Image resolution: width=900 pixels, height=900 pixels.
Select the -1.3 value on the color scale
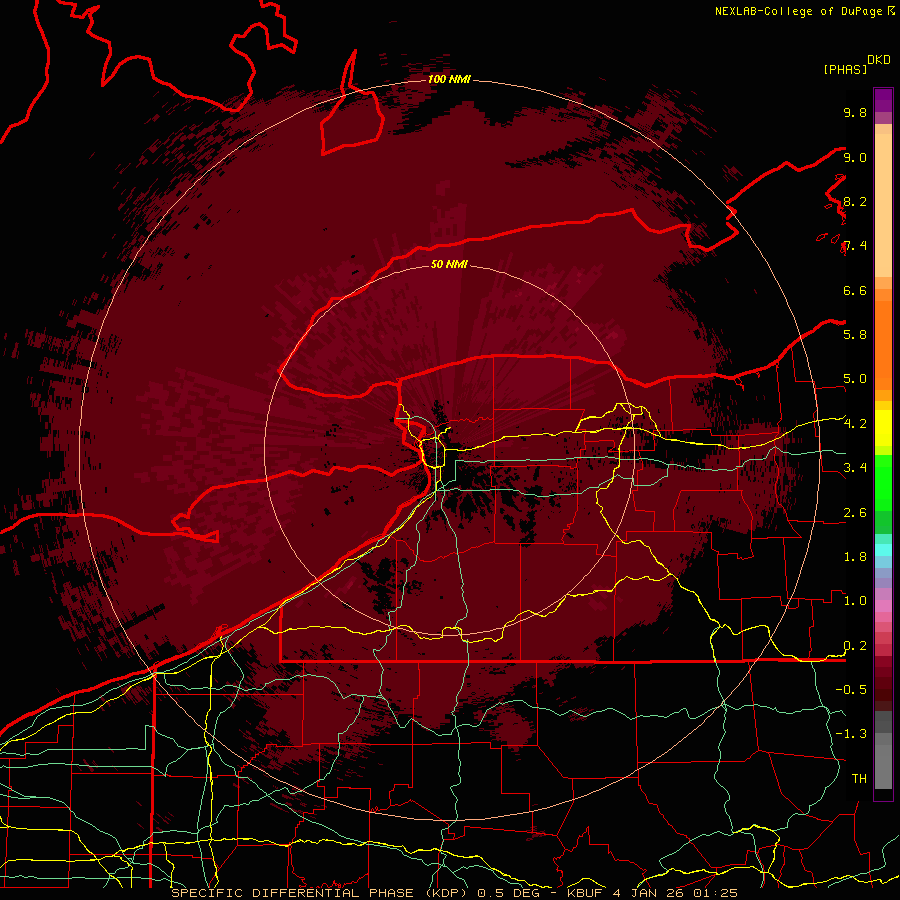[x=851, y=734]
